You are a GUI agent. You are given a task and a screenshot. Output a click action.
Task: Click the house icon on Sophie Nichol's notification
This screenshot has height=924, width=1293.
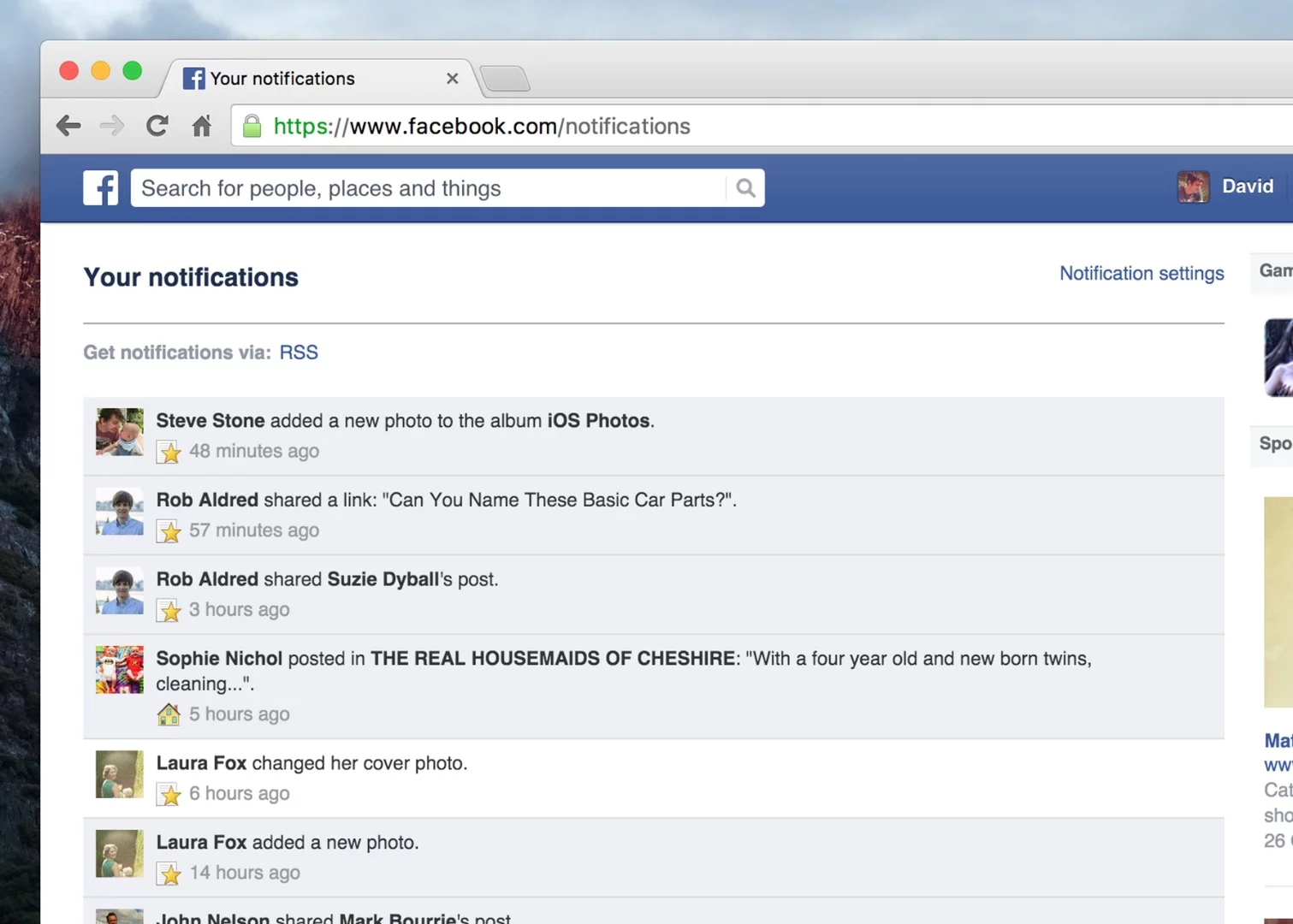169,714
